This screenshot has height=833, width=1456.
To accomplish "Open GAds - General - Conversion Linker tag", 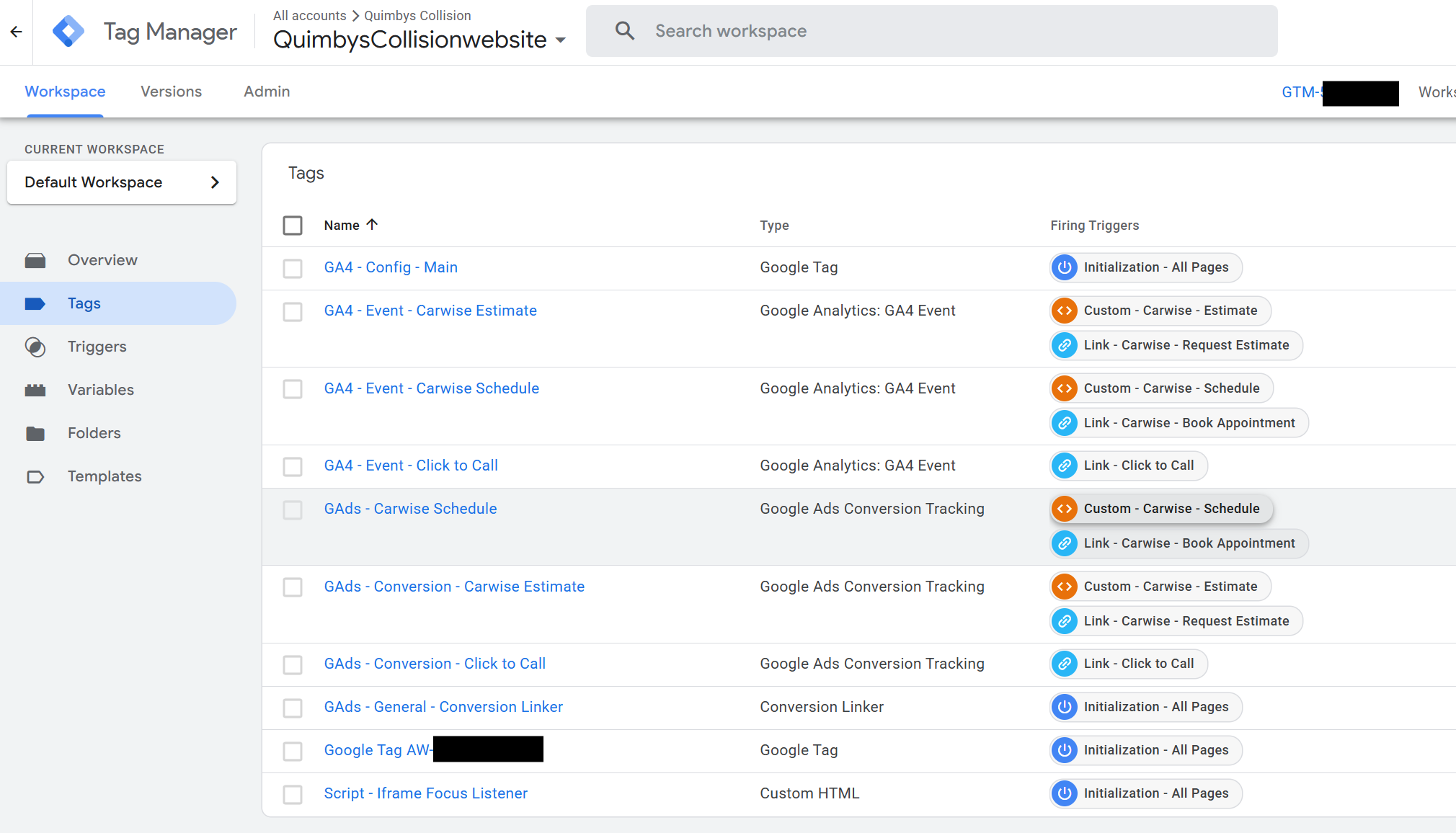I will [x=443, y=707].
